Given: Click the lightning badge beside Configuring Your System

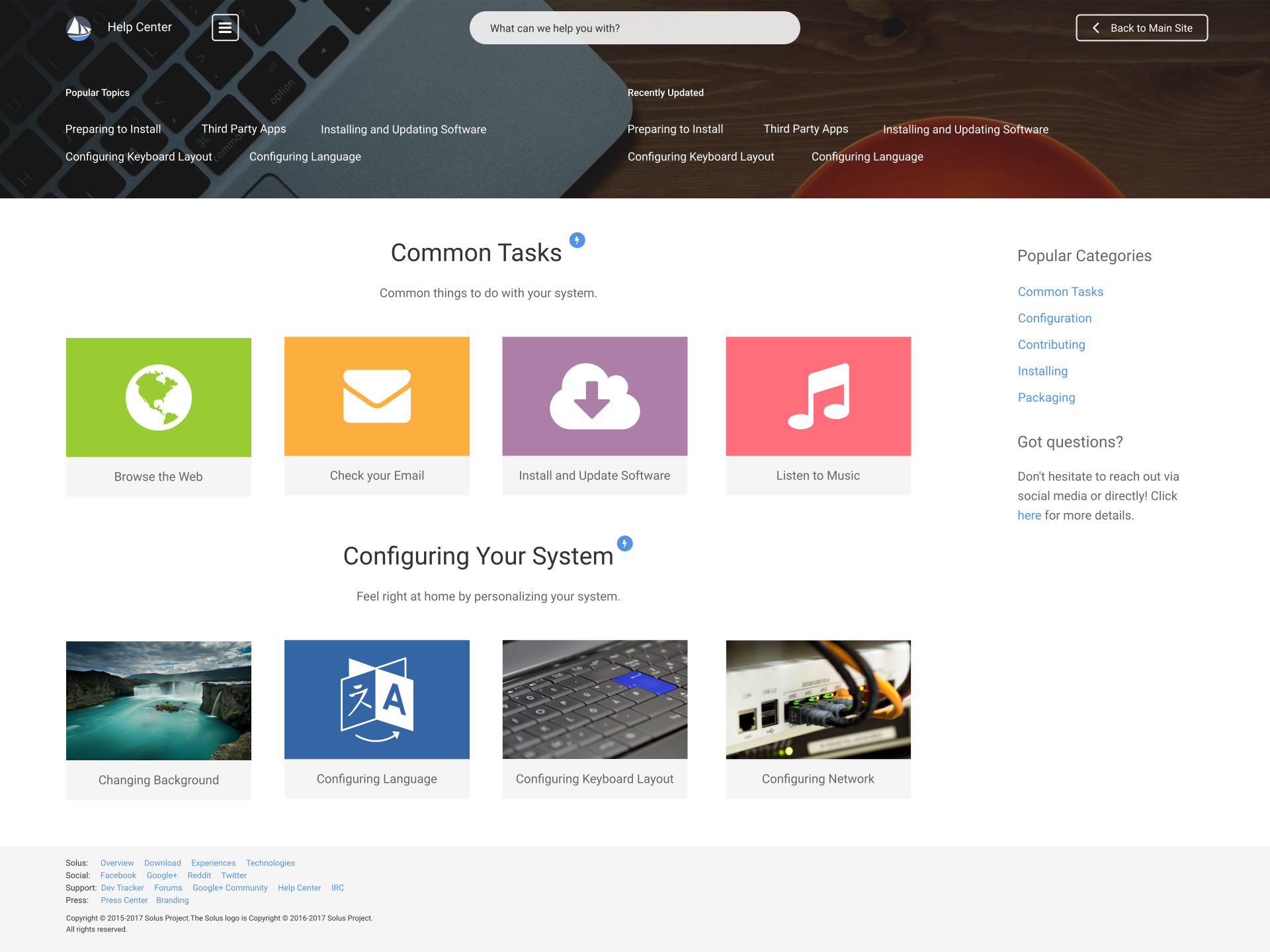Looking at the screenshot, I should pyautogui.click(x=625, y=543).
